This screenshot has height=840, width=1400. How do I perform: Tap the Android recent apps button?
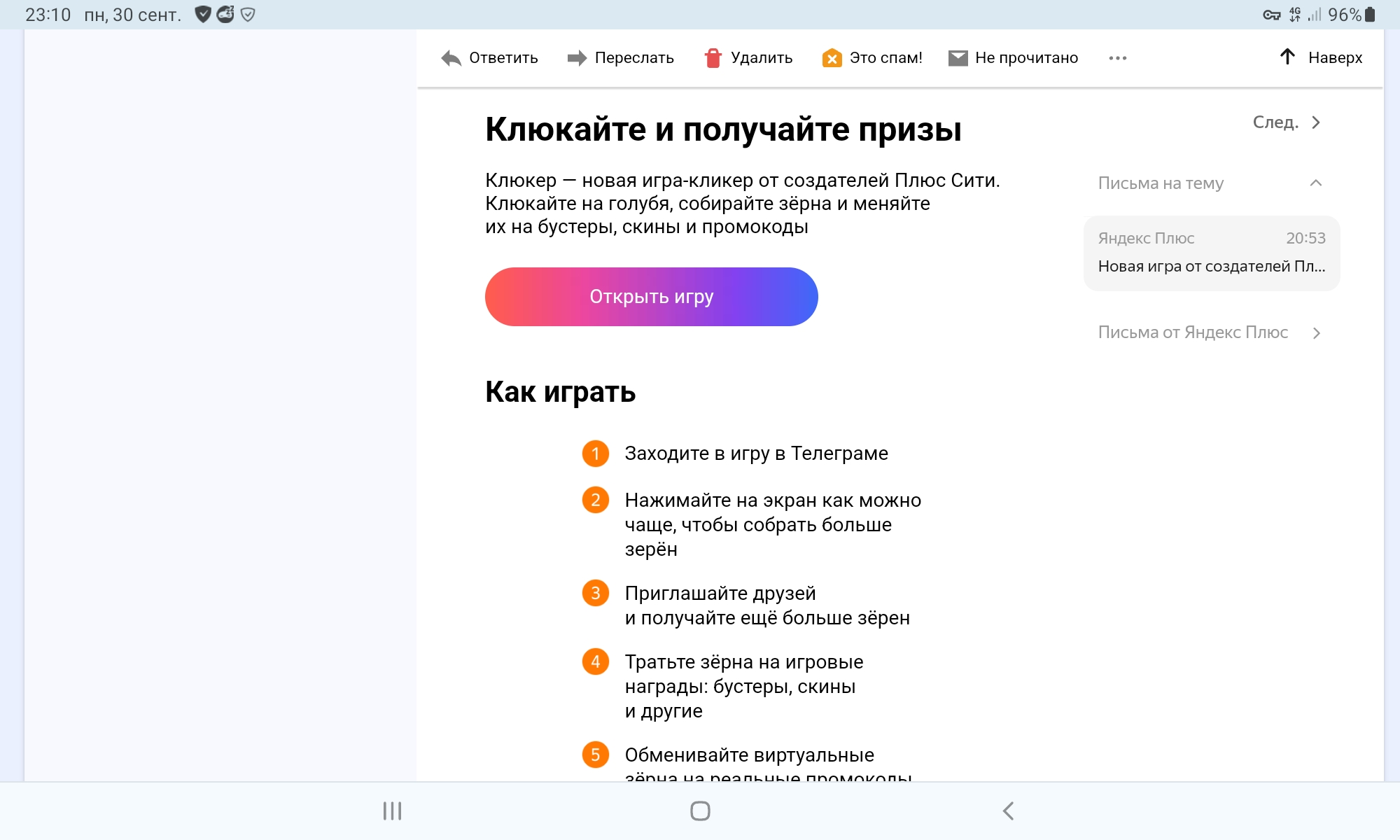[x=392, y=811]
